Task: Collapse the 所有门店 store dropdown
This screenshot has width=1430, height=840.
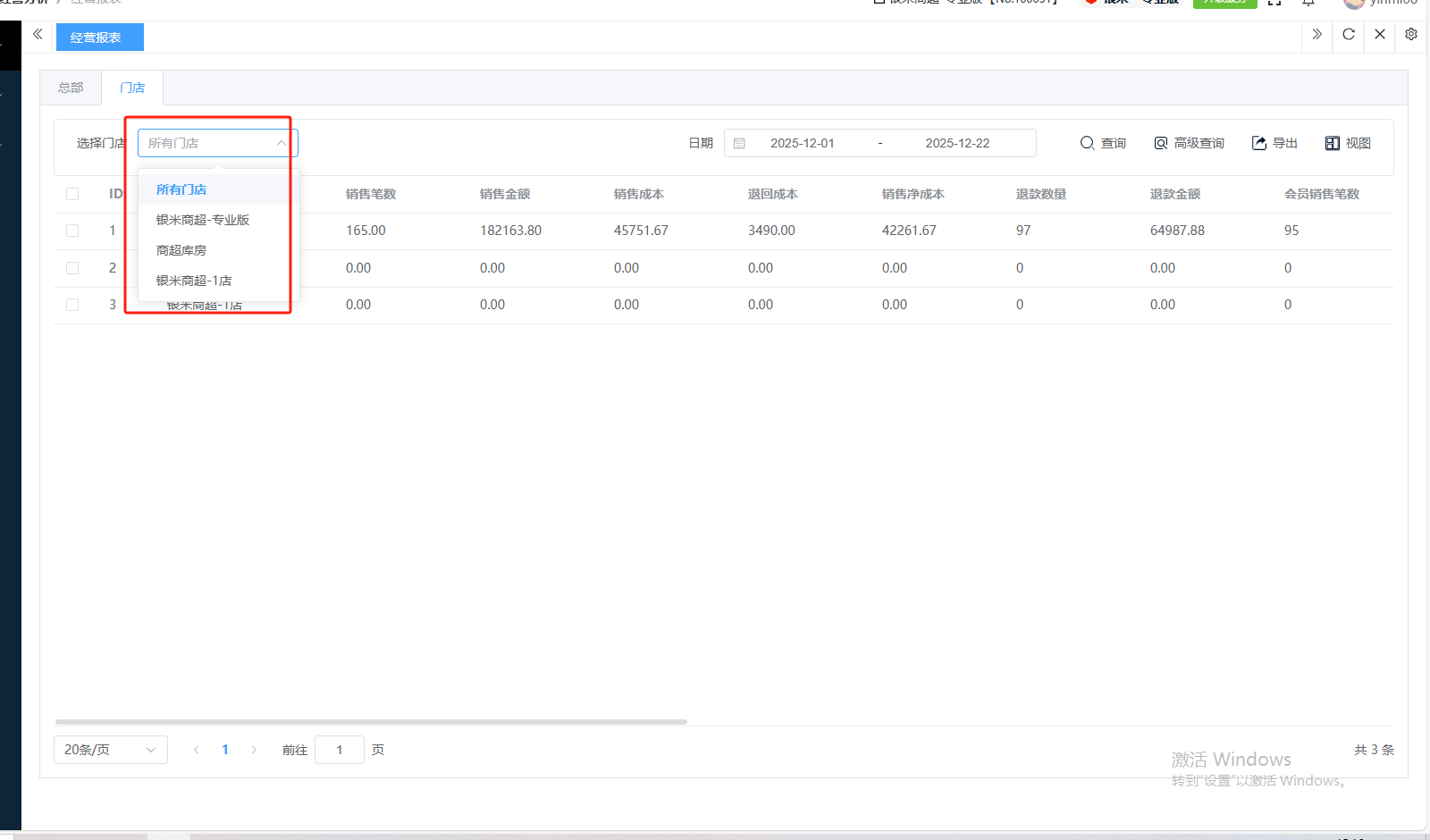Action: [x=281, y=143]
